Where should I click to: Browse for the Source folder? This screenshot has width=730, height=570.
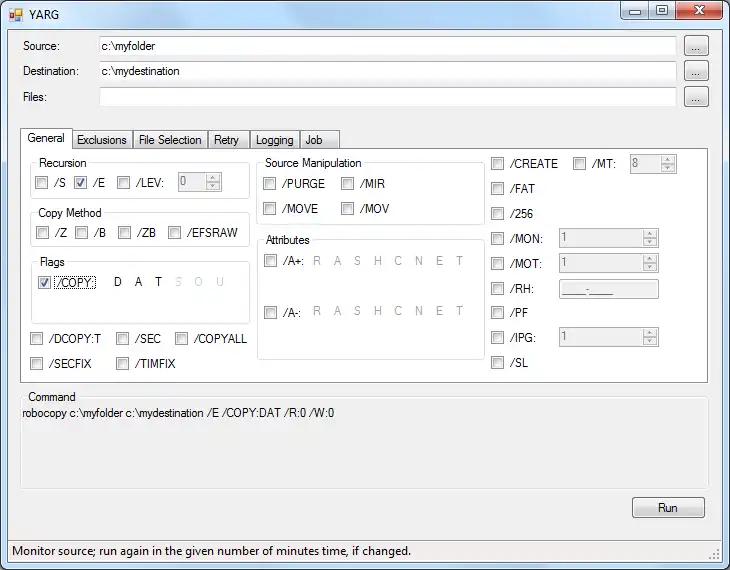point(696,46)
